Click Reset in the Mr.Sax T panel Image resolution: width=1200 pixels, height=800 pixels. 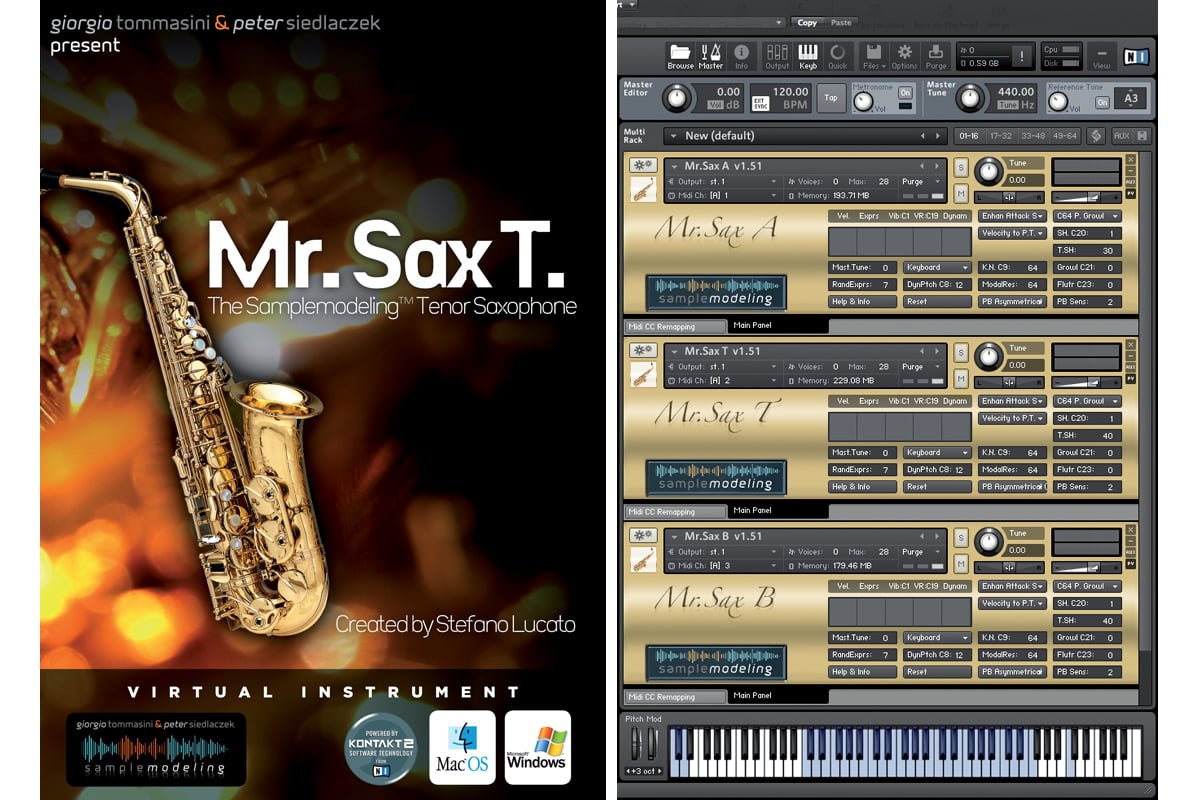point(937,486)
